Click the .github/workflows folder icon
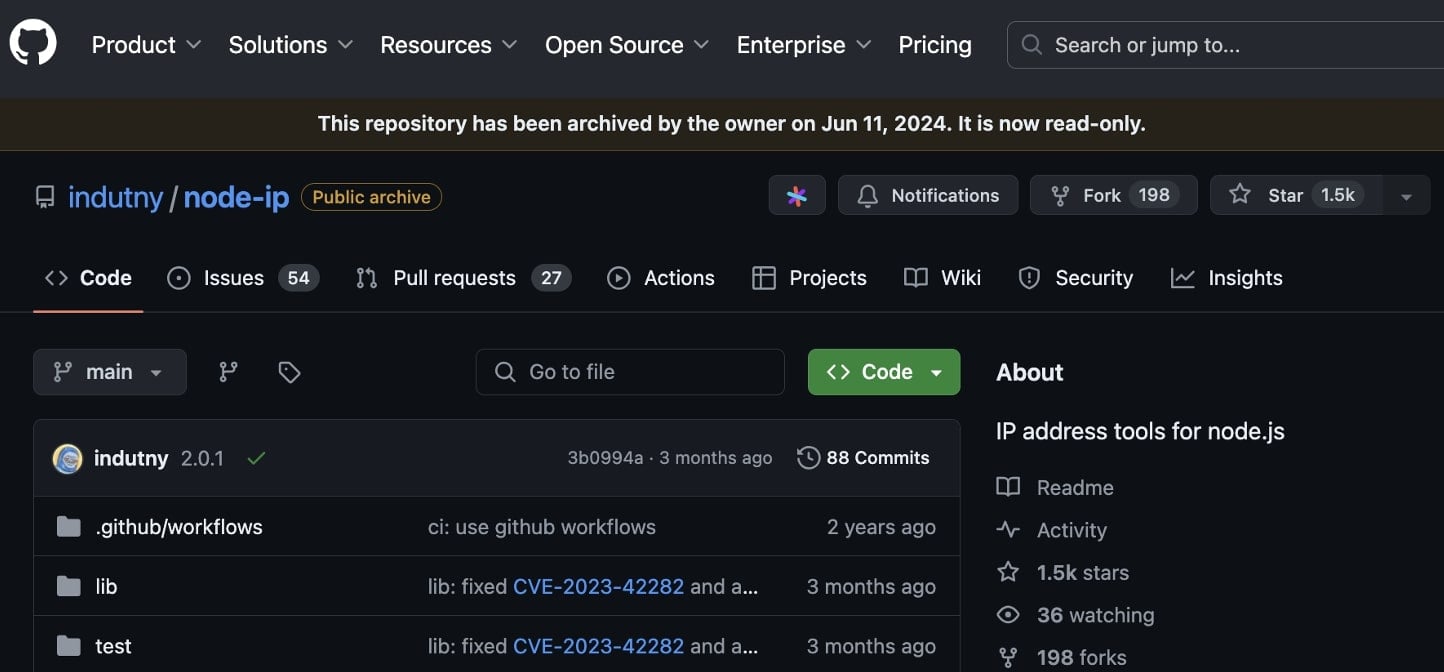 coord(69,527)
